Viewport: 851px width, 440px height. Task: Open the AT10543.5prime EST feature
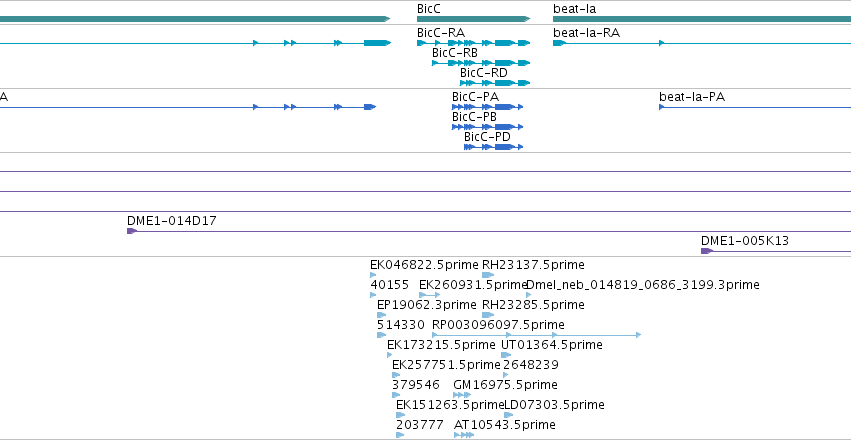pyautogui.click(x=464, y=435)
